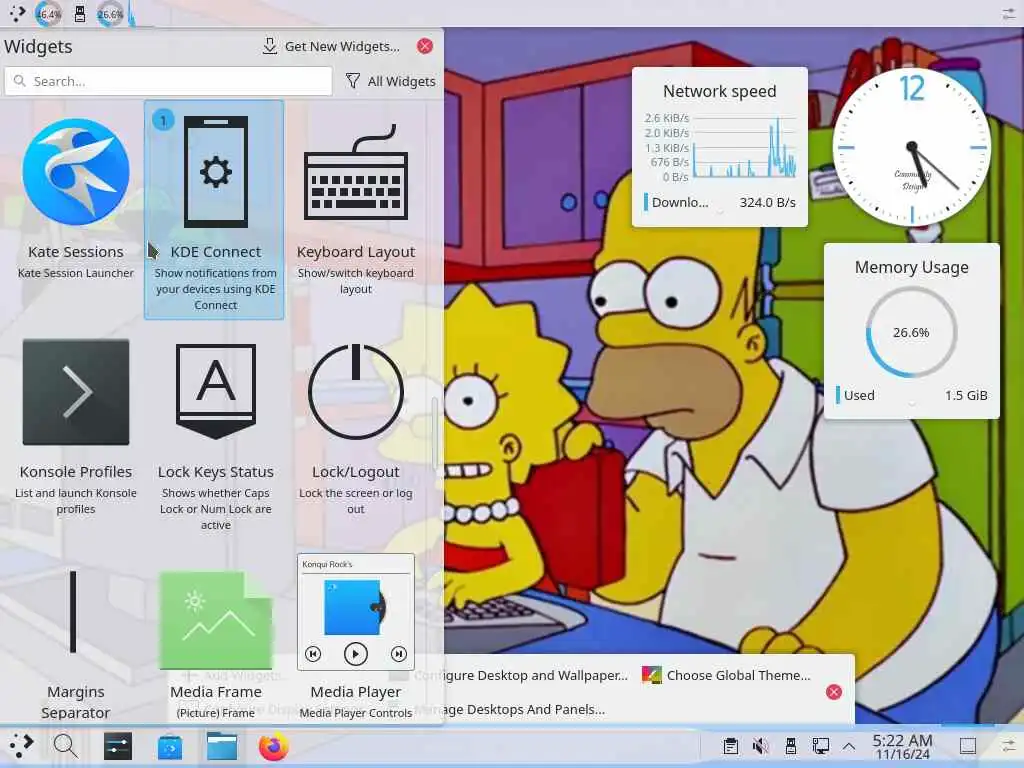Select the Lock Keys Status widget

point(216,431)
